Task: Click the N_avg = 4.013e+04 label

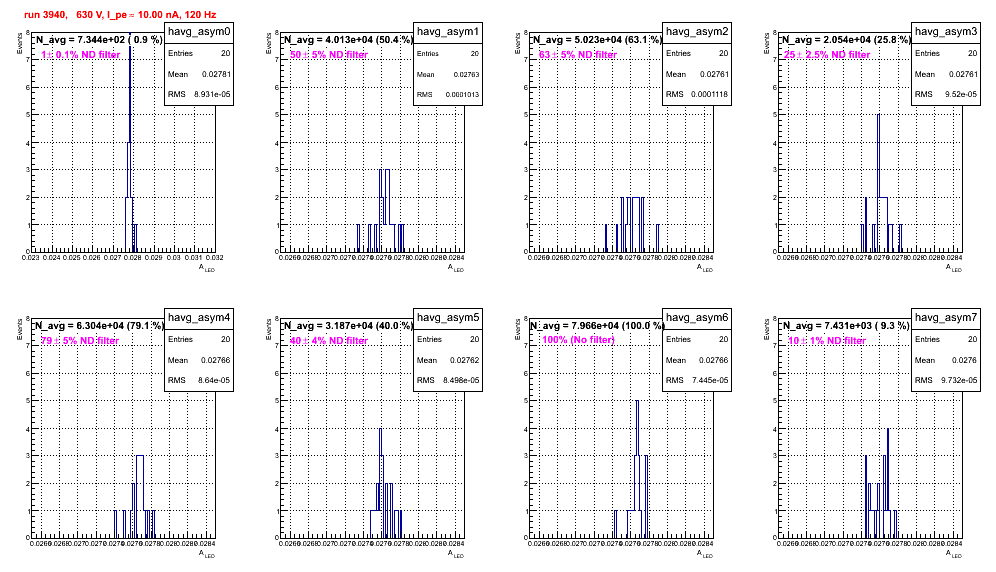Action: [347, 40]
